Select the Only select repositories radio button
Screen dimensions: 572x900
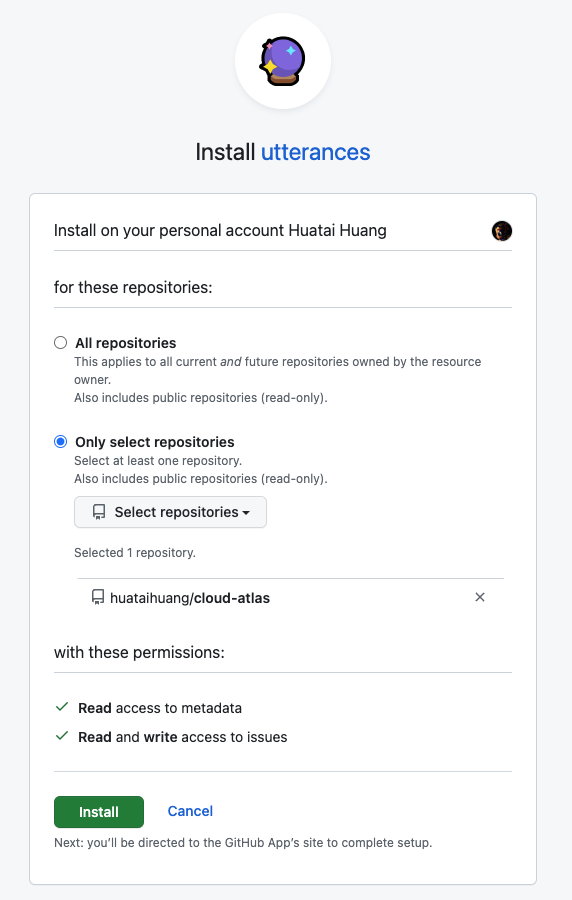pos(60,441)
